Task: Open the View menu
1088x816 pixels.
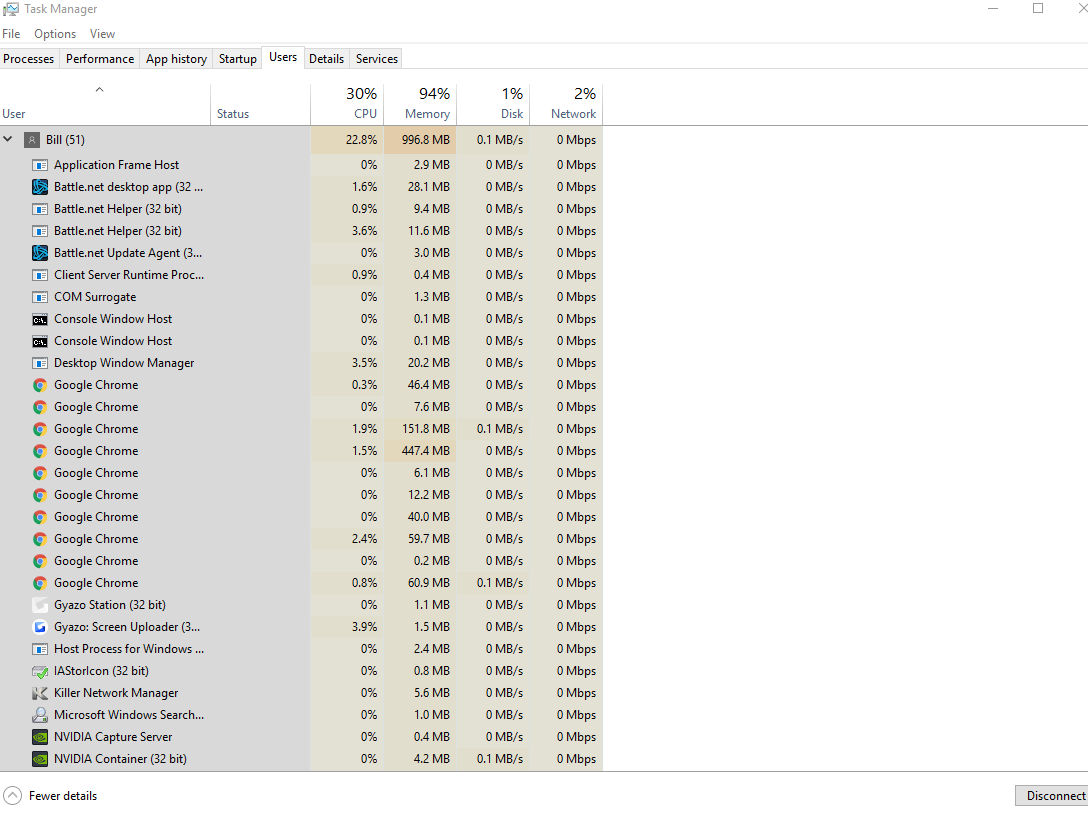Action: (102, 33)
